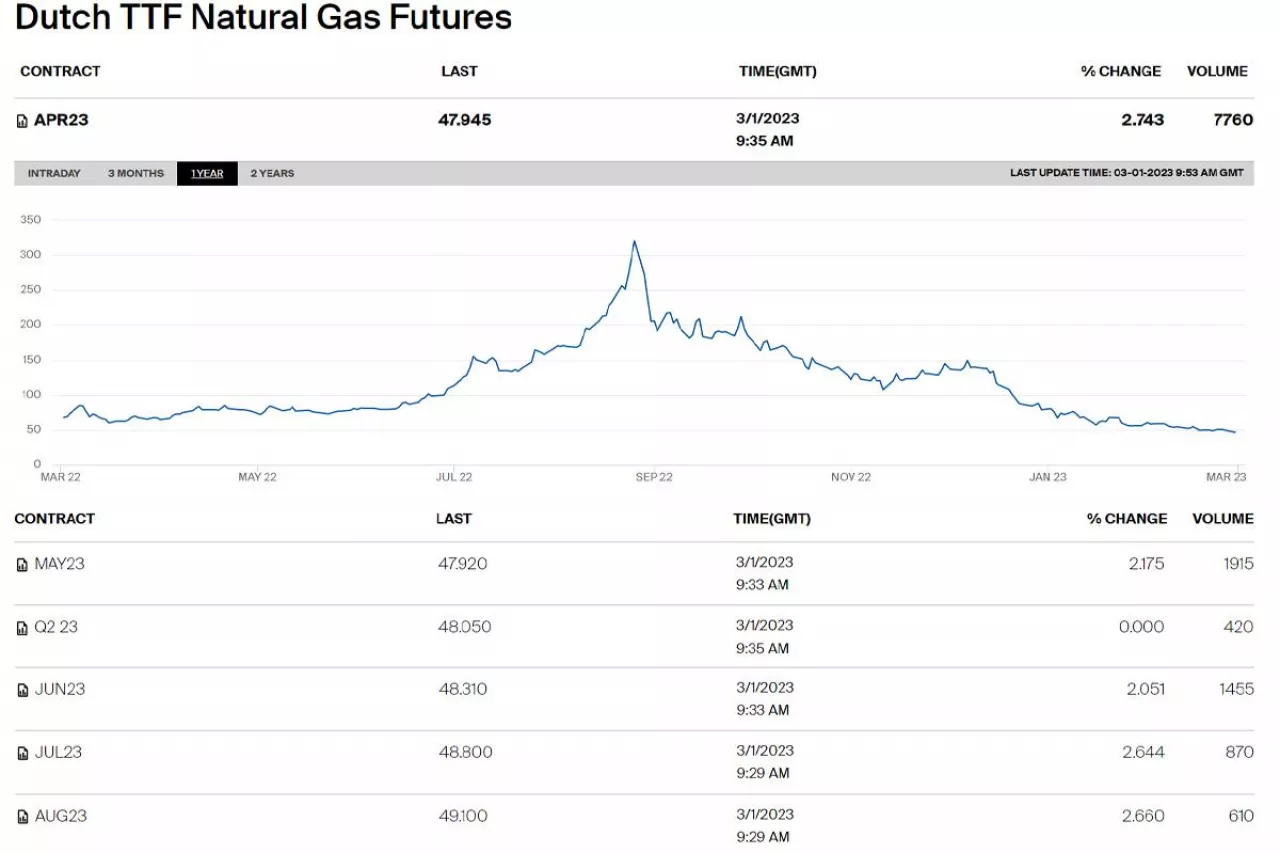
Task: Select the Q2 23 contract
Action: pos(56,627)
